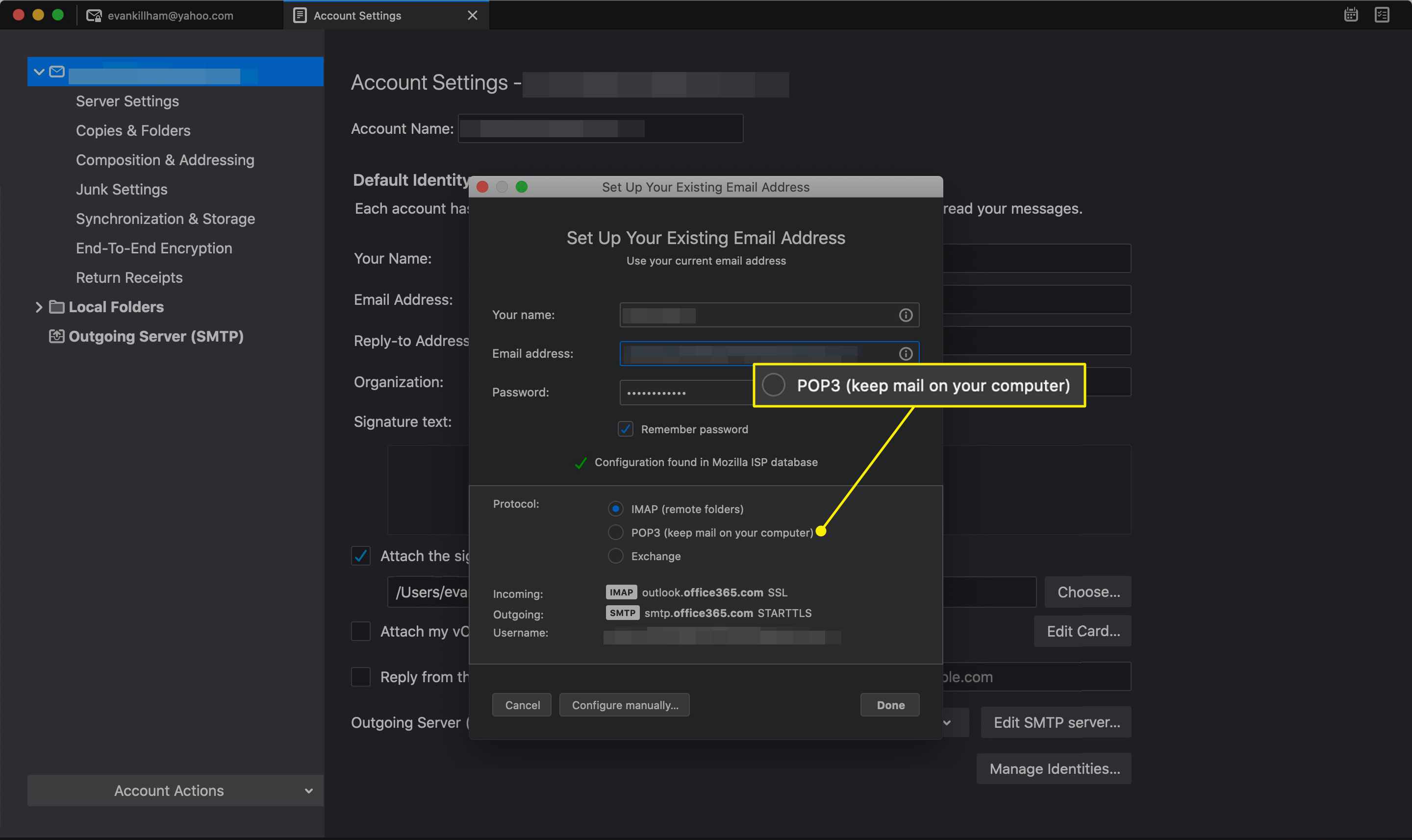Select POP3 (keep mail on your computer)
1412x840 pixels.
pyautogui.click(x=615, y=533)
